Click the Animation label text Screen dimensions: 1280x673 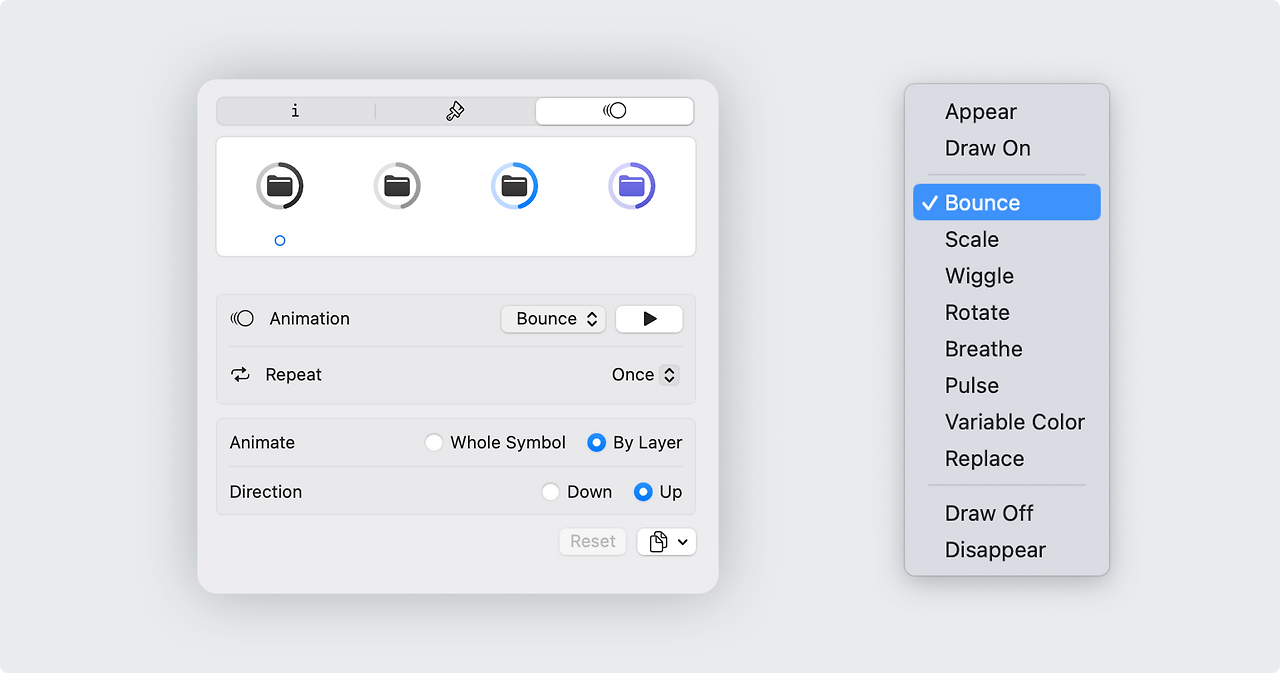[x=310, y=319]
